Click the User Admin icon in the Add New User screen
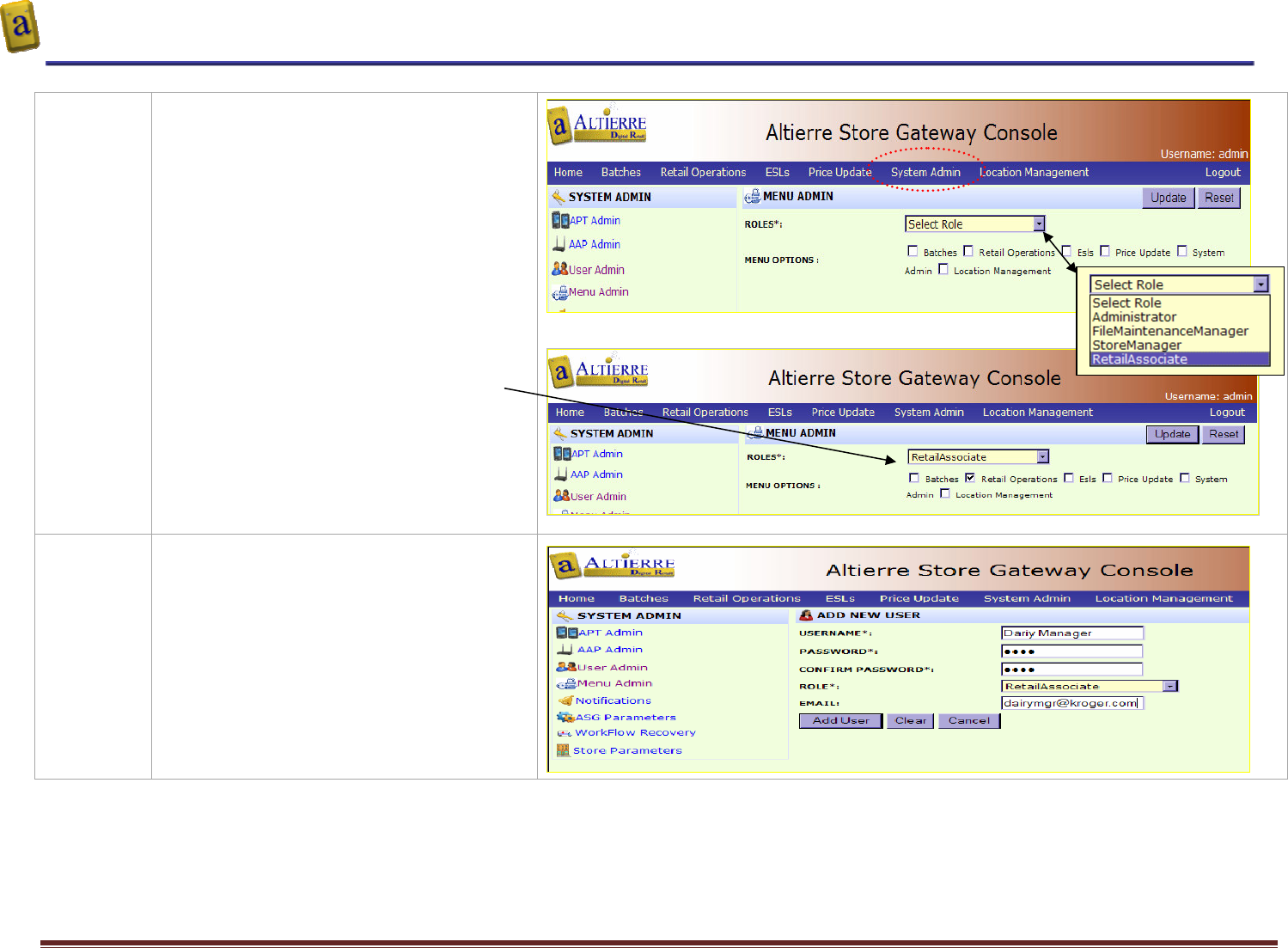 pos(566,667)
